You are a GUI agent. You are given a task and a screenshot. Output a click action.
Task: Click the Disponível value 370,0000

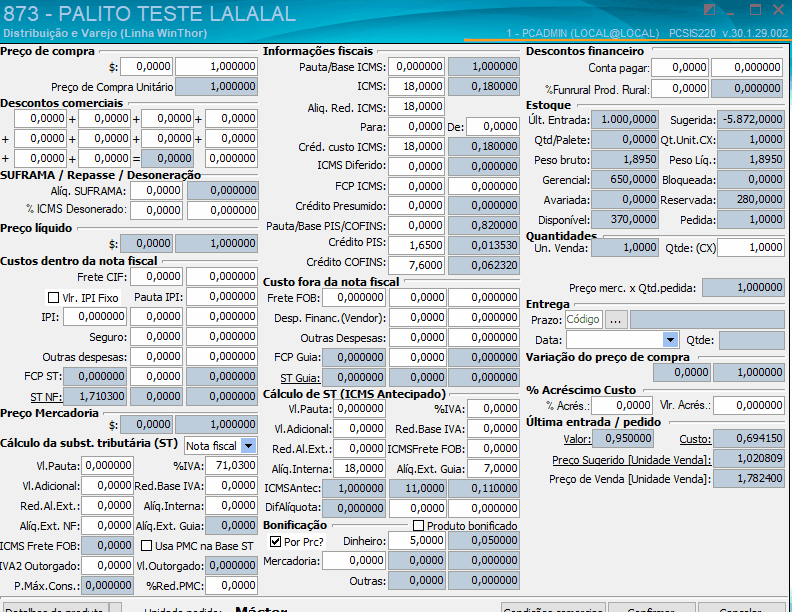pyautogui.click(x=624, y=220)
